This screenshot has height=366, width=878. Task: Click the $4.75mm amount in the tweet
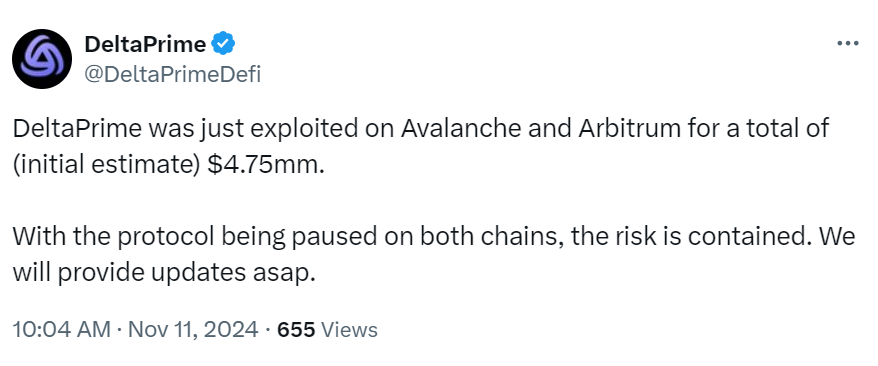point(265,166)
